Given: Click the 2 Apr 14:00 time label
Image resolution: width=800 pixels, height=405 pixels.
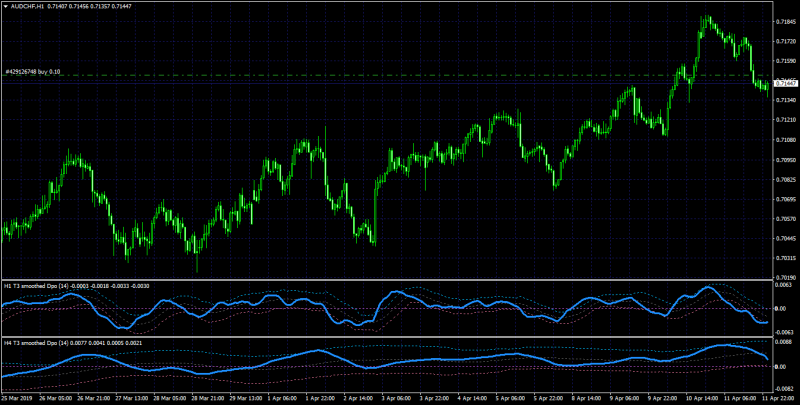Looking at the screenshot, I should tap(357, 397).
